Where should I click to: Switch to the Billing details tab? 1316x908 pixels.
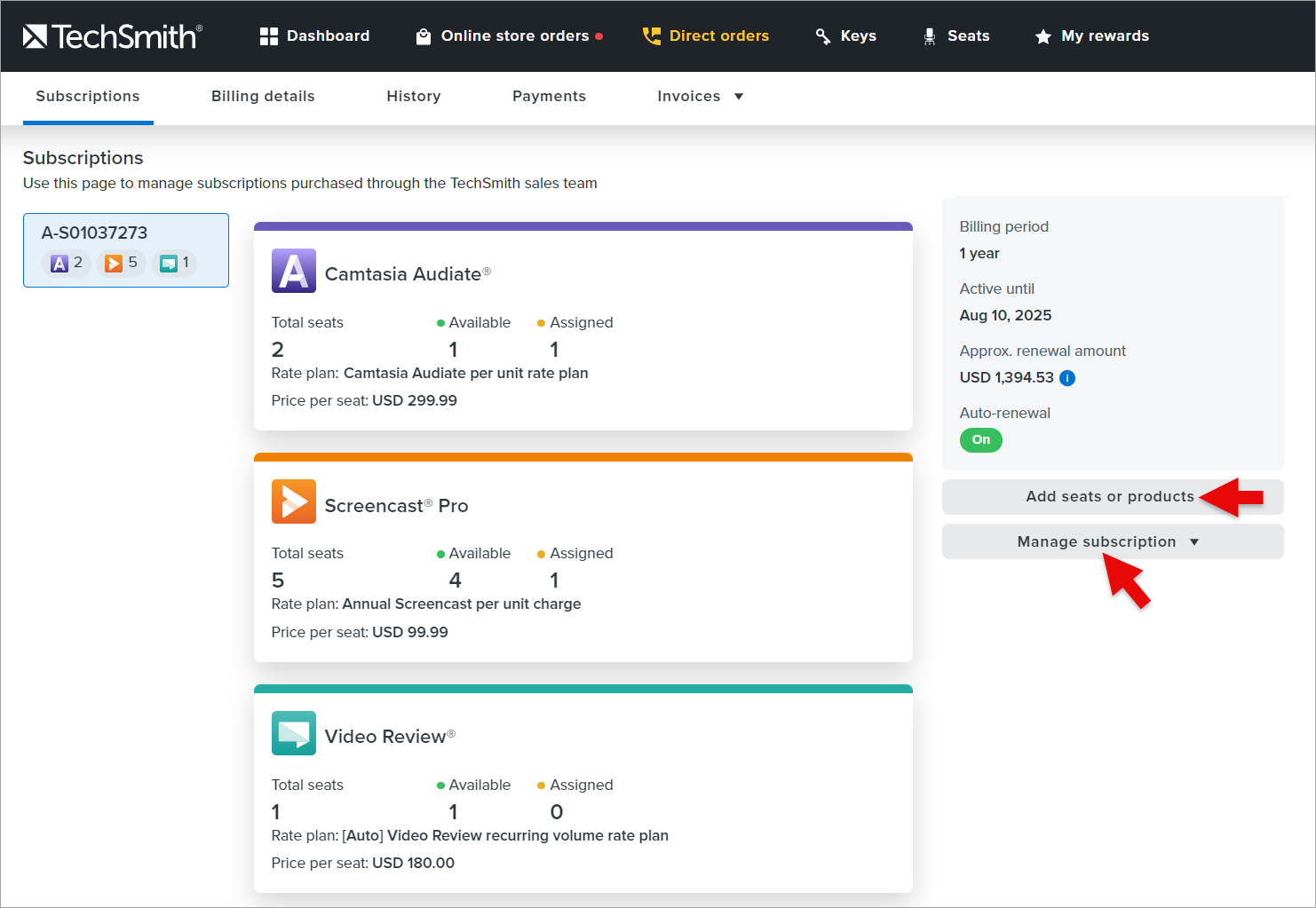[263, 97]
